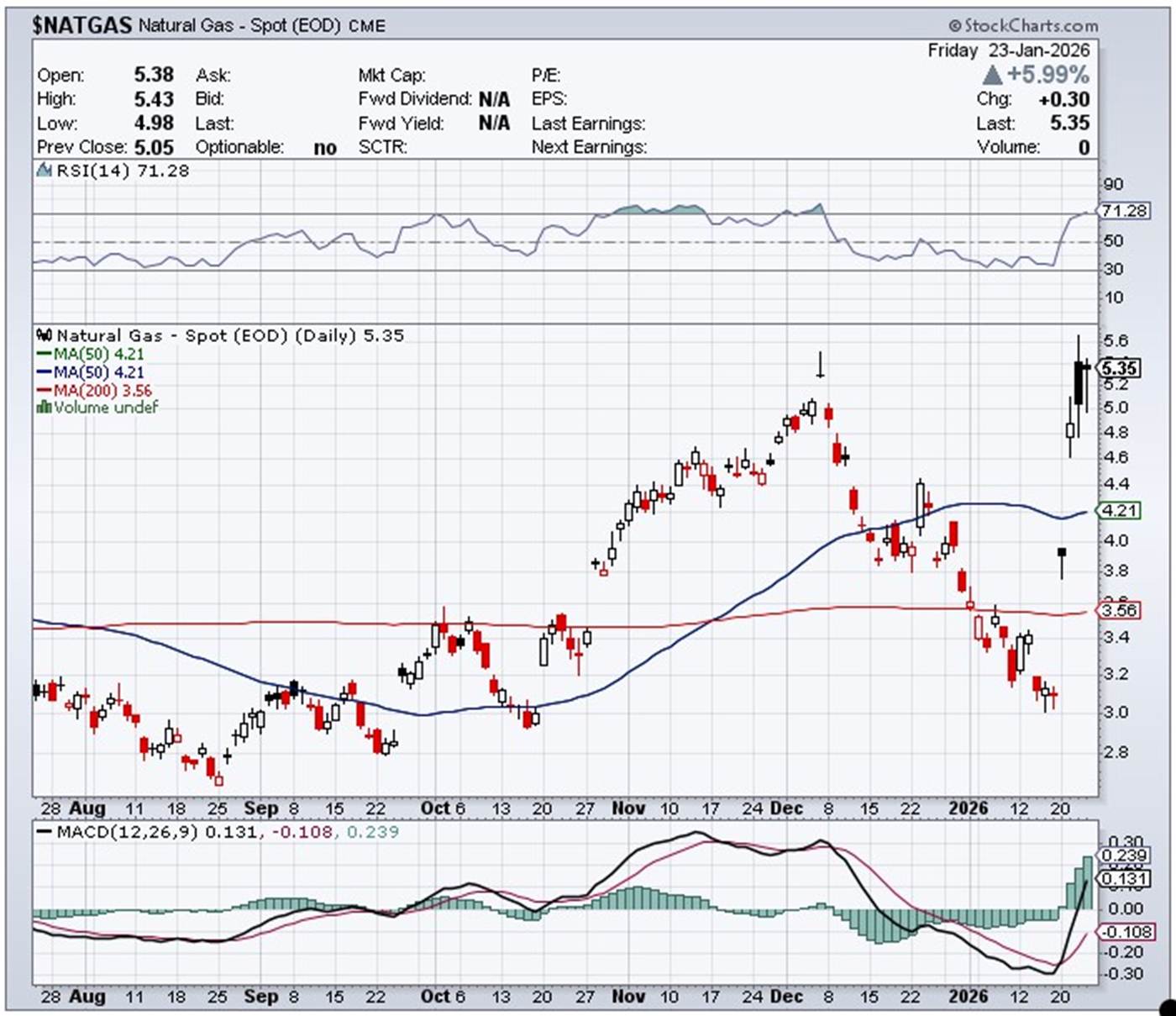Click the RSI(14) indicator icon
Viewport: 1176px width, 1016px height.
(45, 171)
